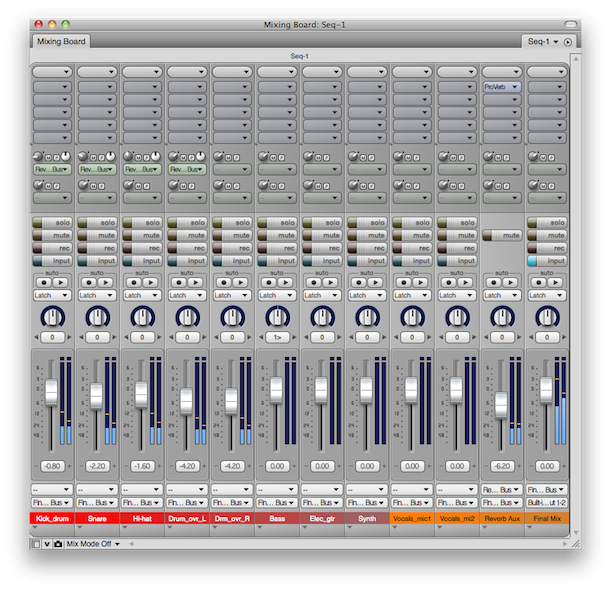Mute the Snare track
The width and height of the screenshot is (611, 590).
(x=97, y=235)
